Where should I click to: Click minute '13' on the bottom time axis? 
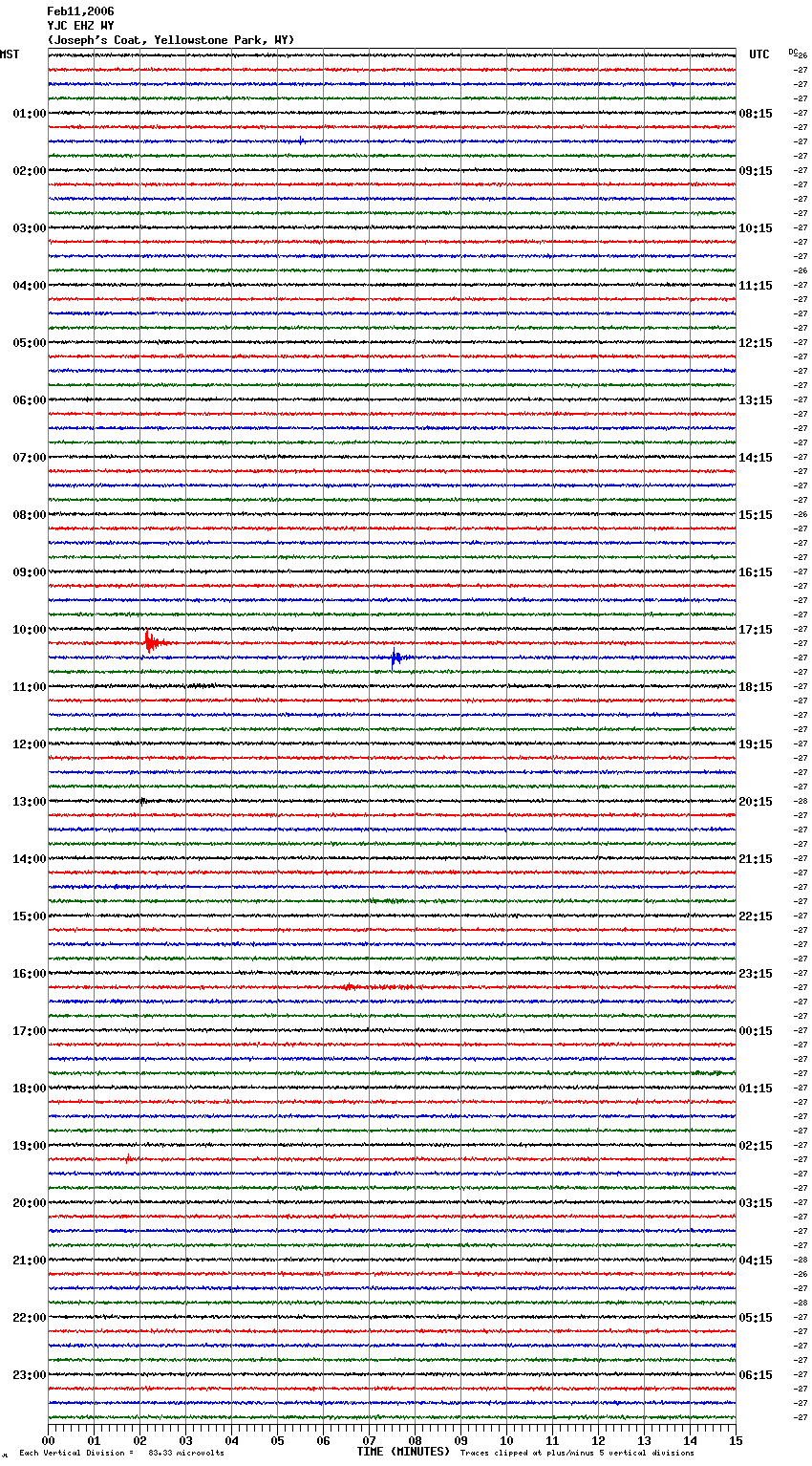tap(644, 1440)
